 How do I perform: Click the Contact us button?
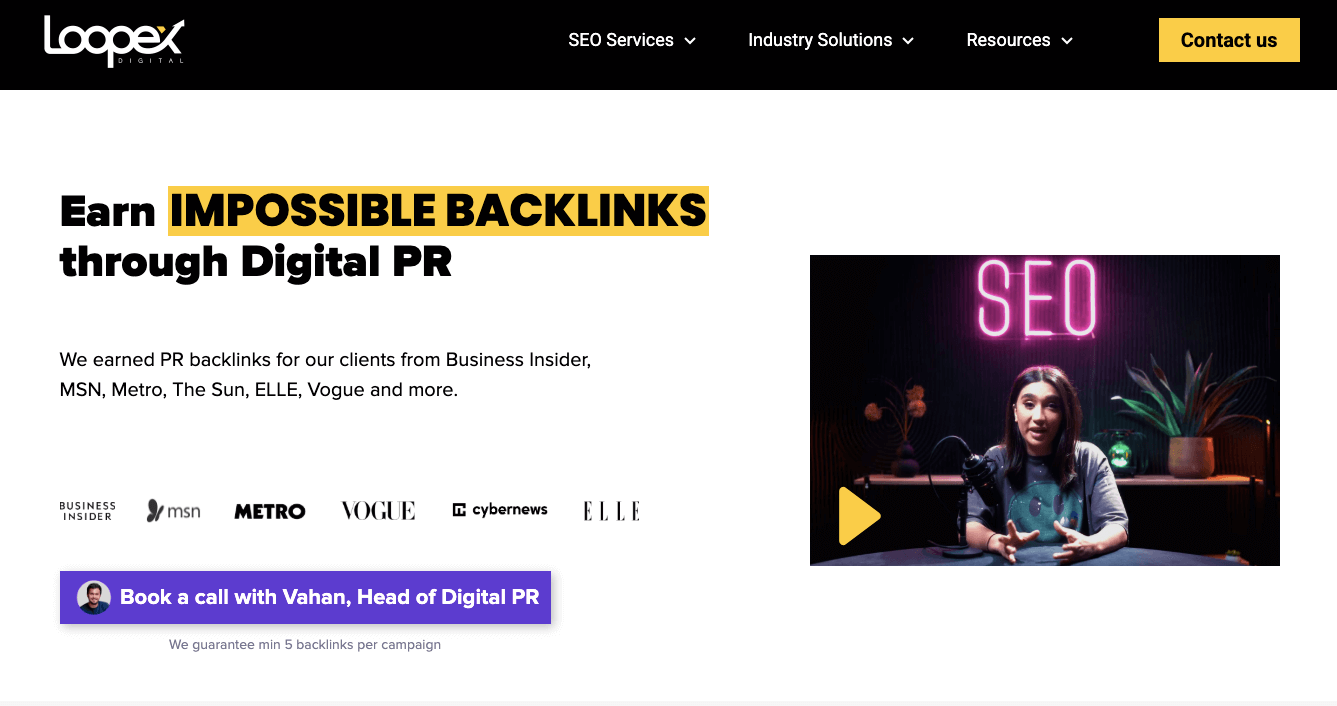click(1229, 40)
